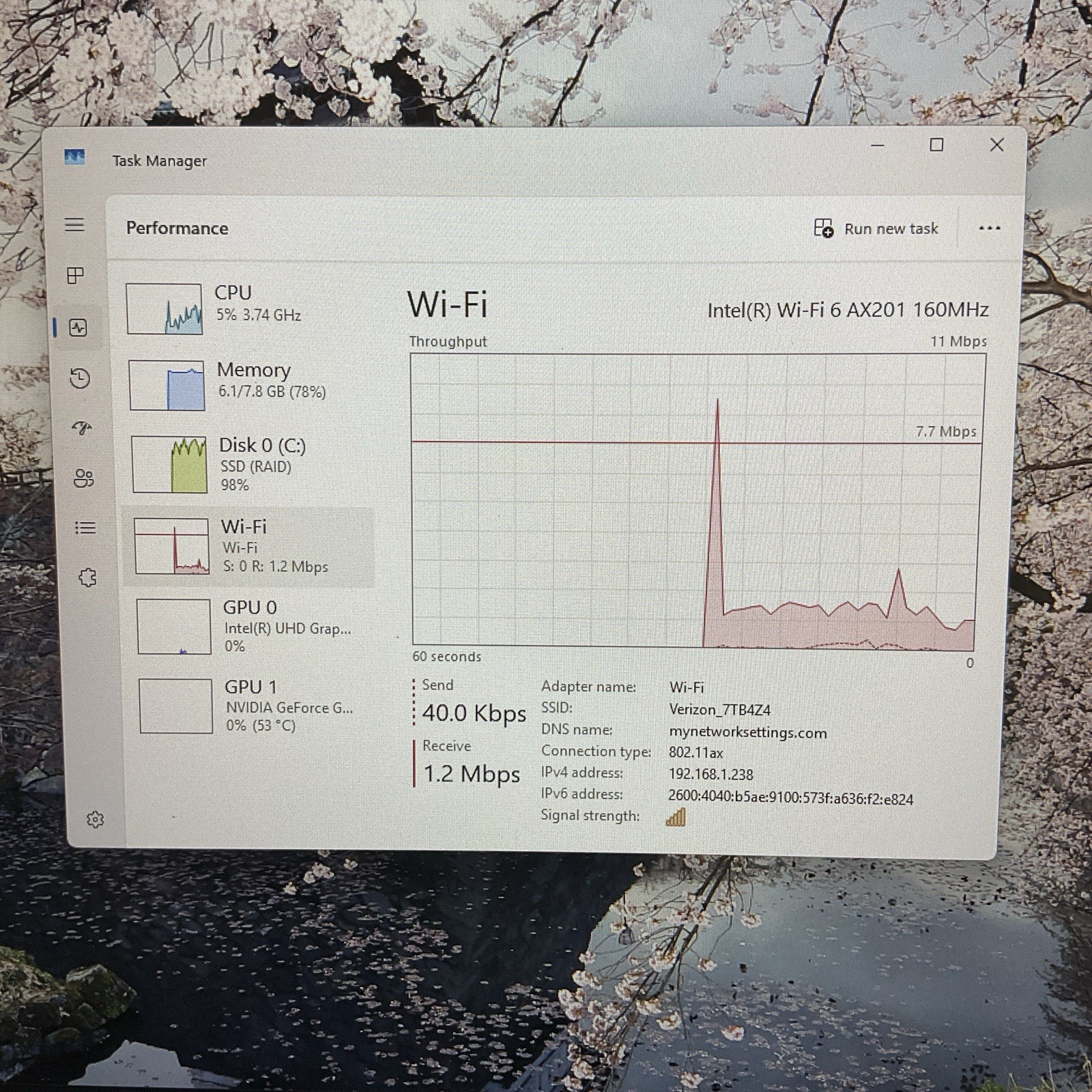Open the three-dot more options menu
Screen dimensions: 1092x1092
point(989,228)
